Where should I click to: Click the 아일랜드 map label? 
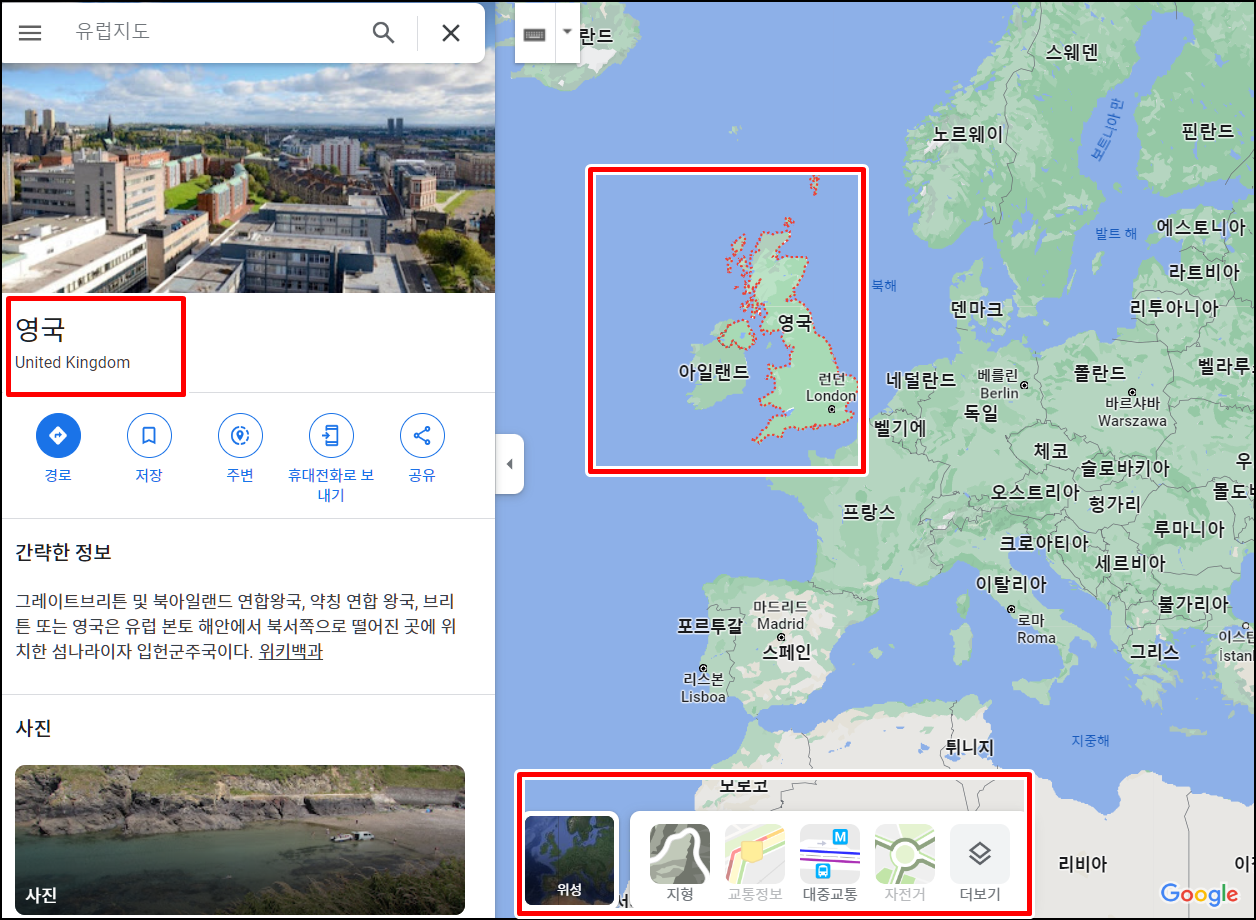(714, 372)
